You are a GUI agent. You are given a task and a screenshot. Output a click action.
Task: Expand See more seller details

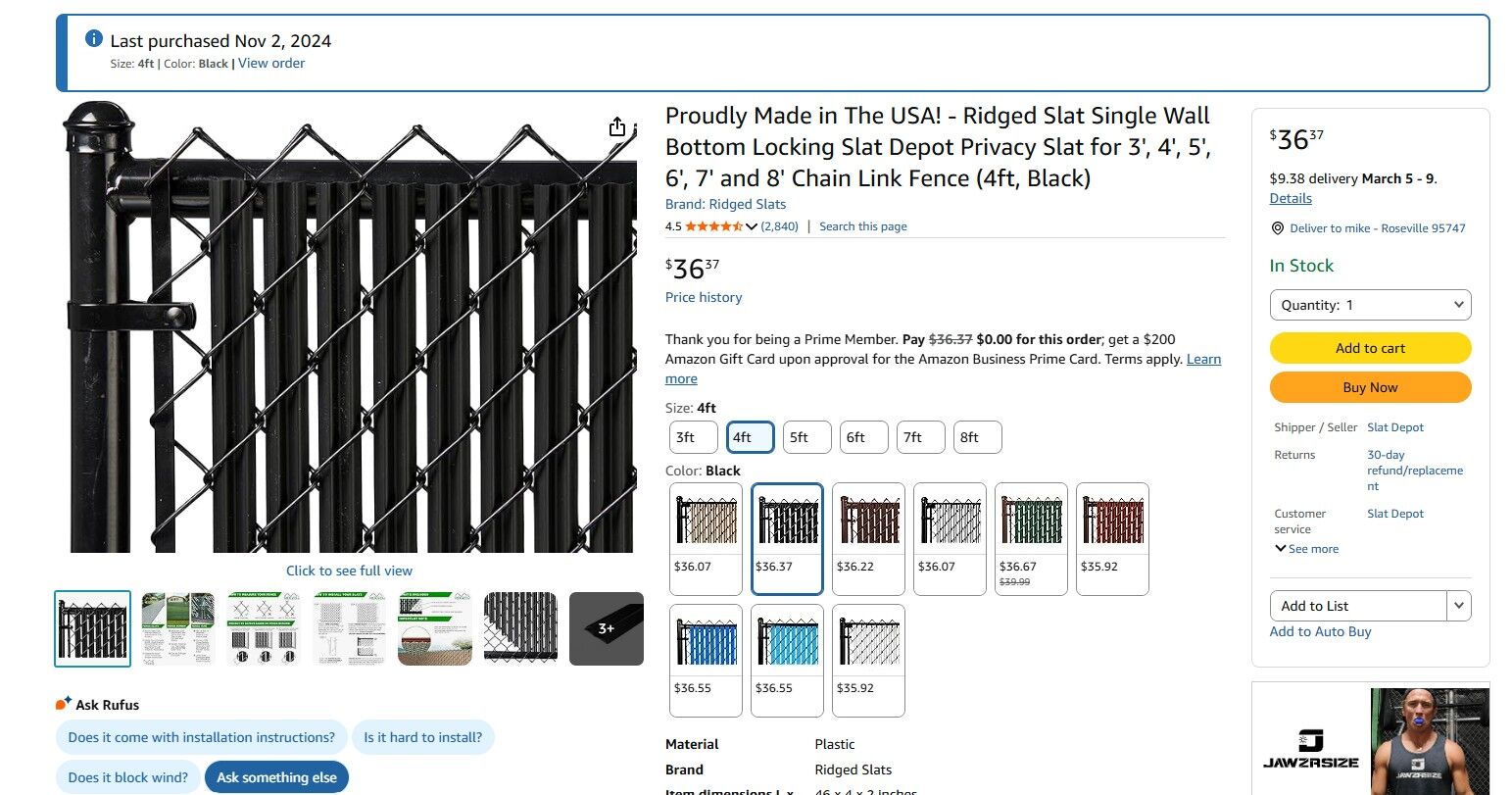coord(1306,549)
